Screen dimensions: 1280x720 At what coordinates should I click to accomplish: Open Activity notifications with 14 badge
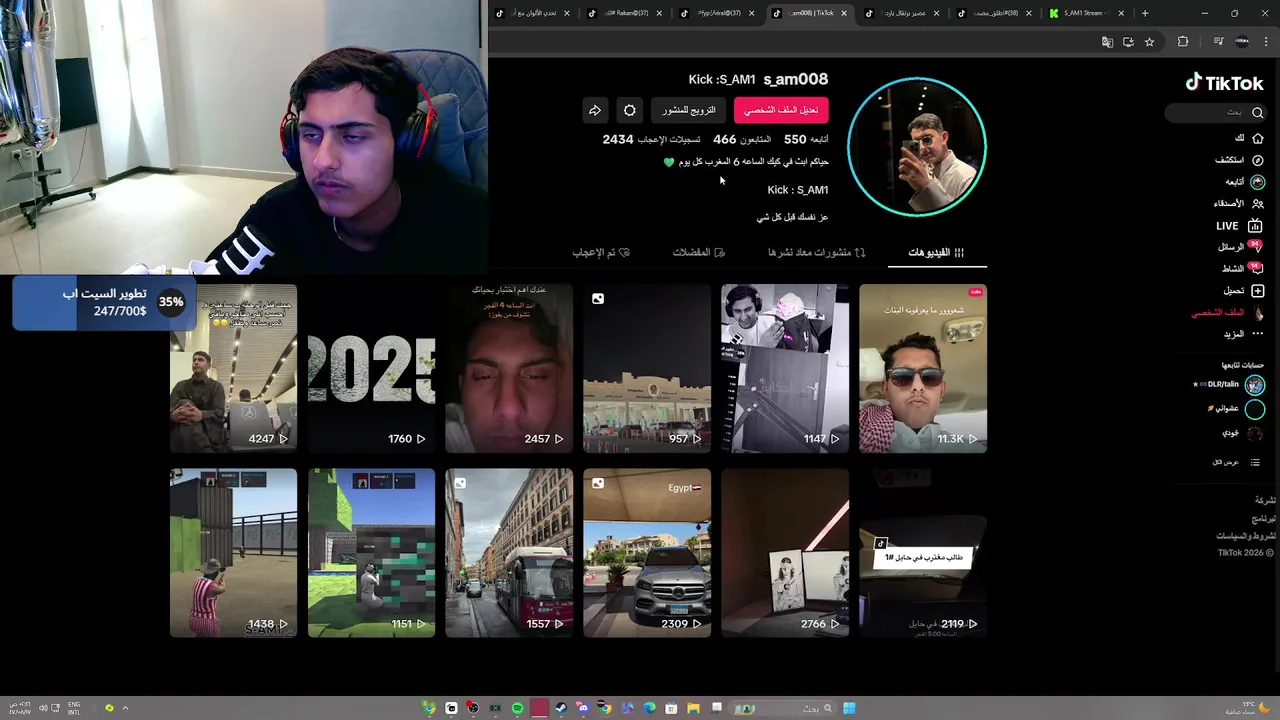point(1256,269)
